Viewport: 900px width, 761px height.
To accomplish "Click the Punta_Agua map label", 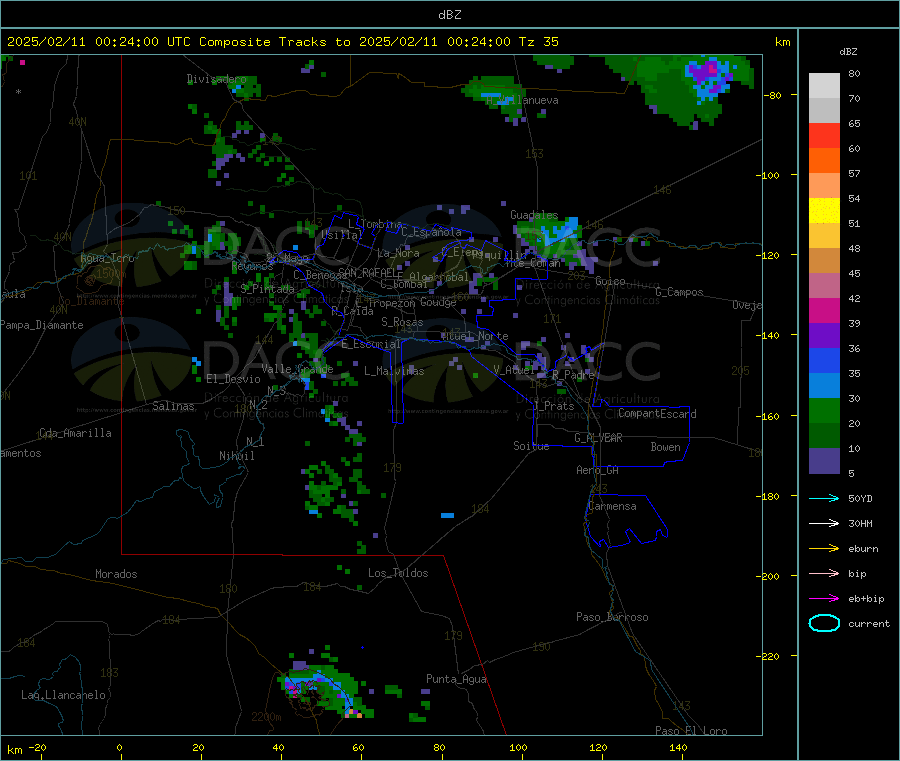I will tap(456, 679).
